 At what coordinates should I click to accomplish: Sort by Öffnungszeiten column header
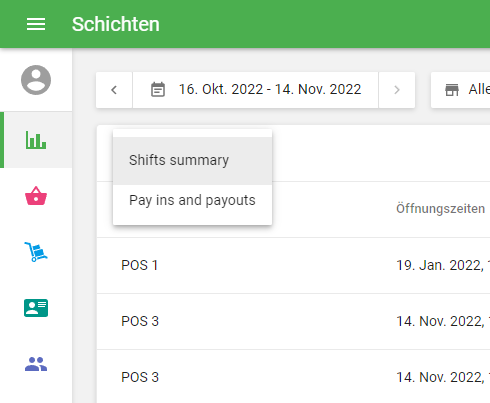click(x=440, y=209)
